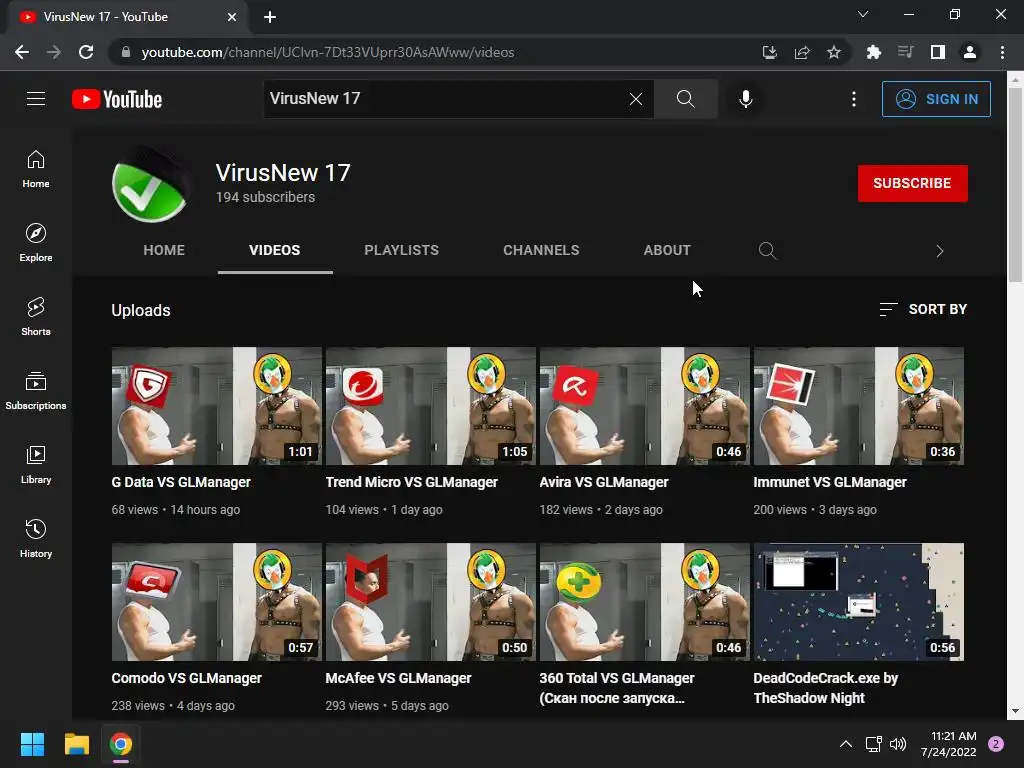Play DeadCodeCrack.exe video thumbnail
1024x768 pixels.
tap(858, 601)
